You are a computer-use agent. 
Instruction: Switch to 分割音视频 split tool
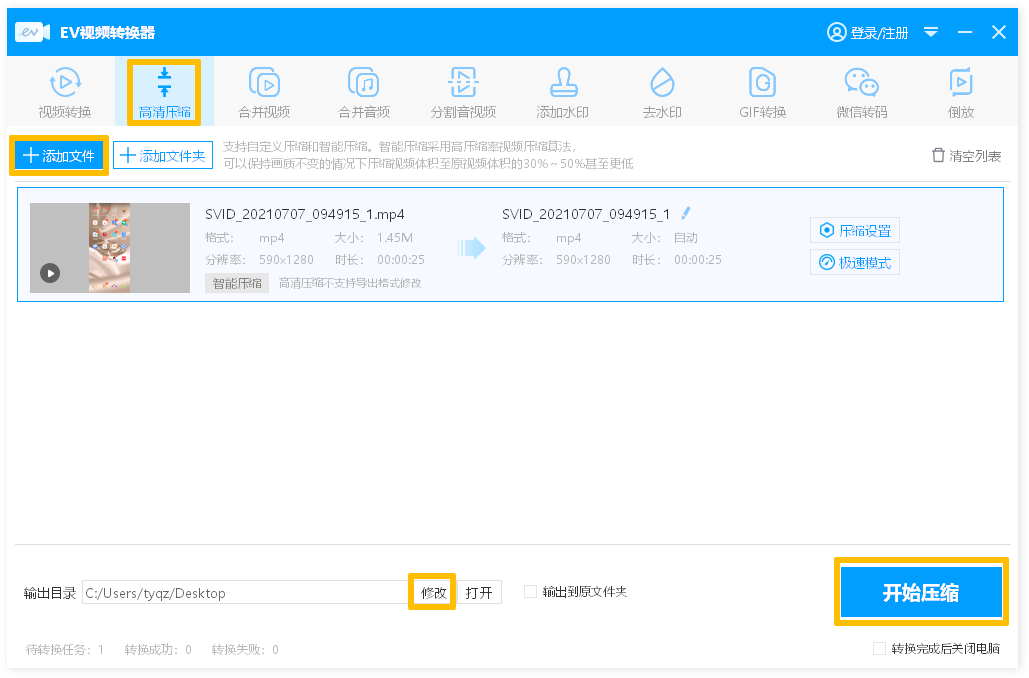click(x=463, y=92)
